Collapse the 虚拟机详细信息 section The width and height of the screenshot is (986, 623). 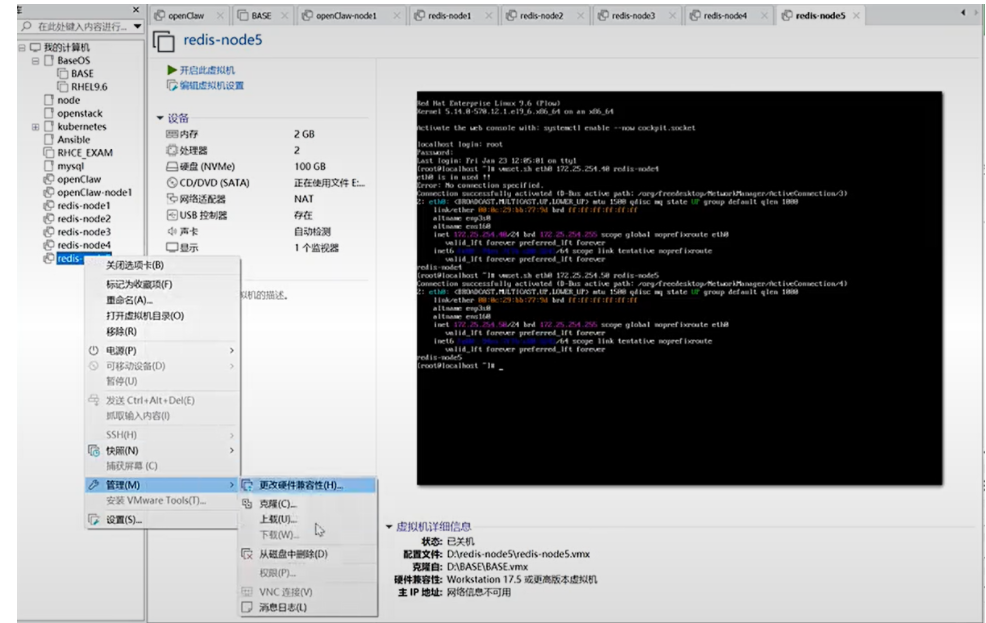(389, 527)
